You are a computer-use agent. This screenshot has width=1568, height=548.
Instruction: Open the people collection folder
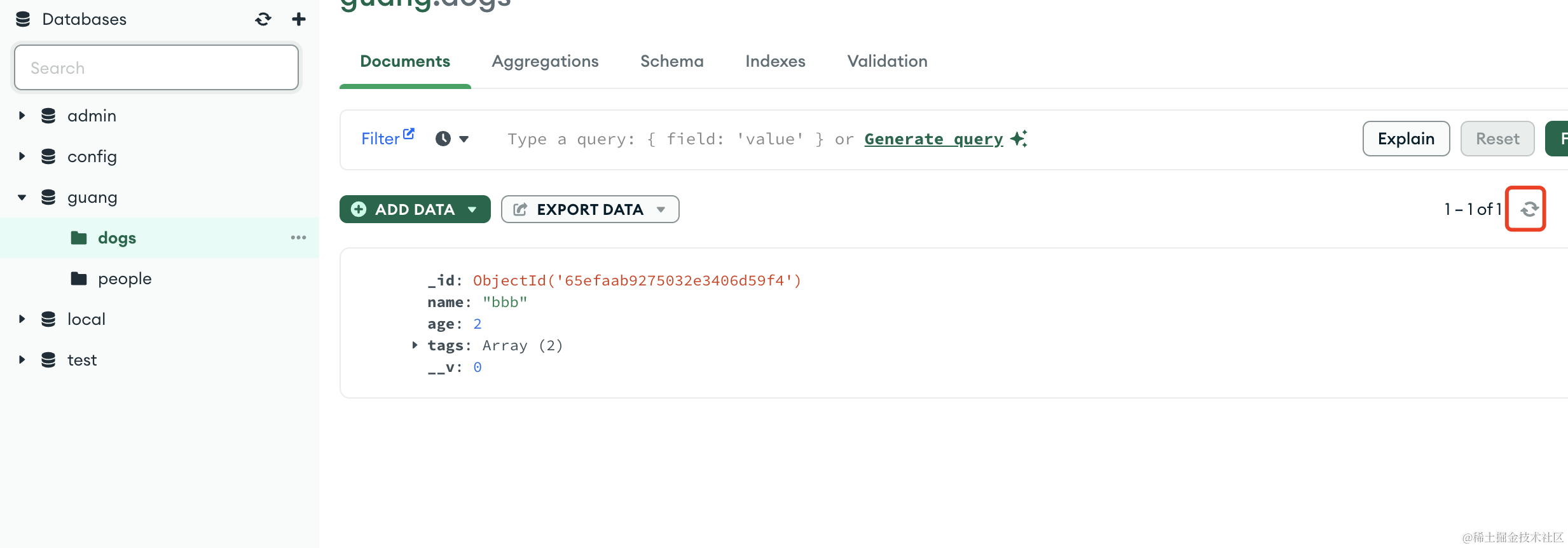(124, 278)
